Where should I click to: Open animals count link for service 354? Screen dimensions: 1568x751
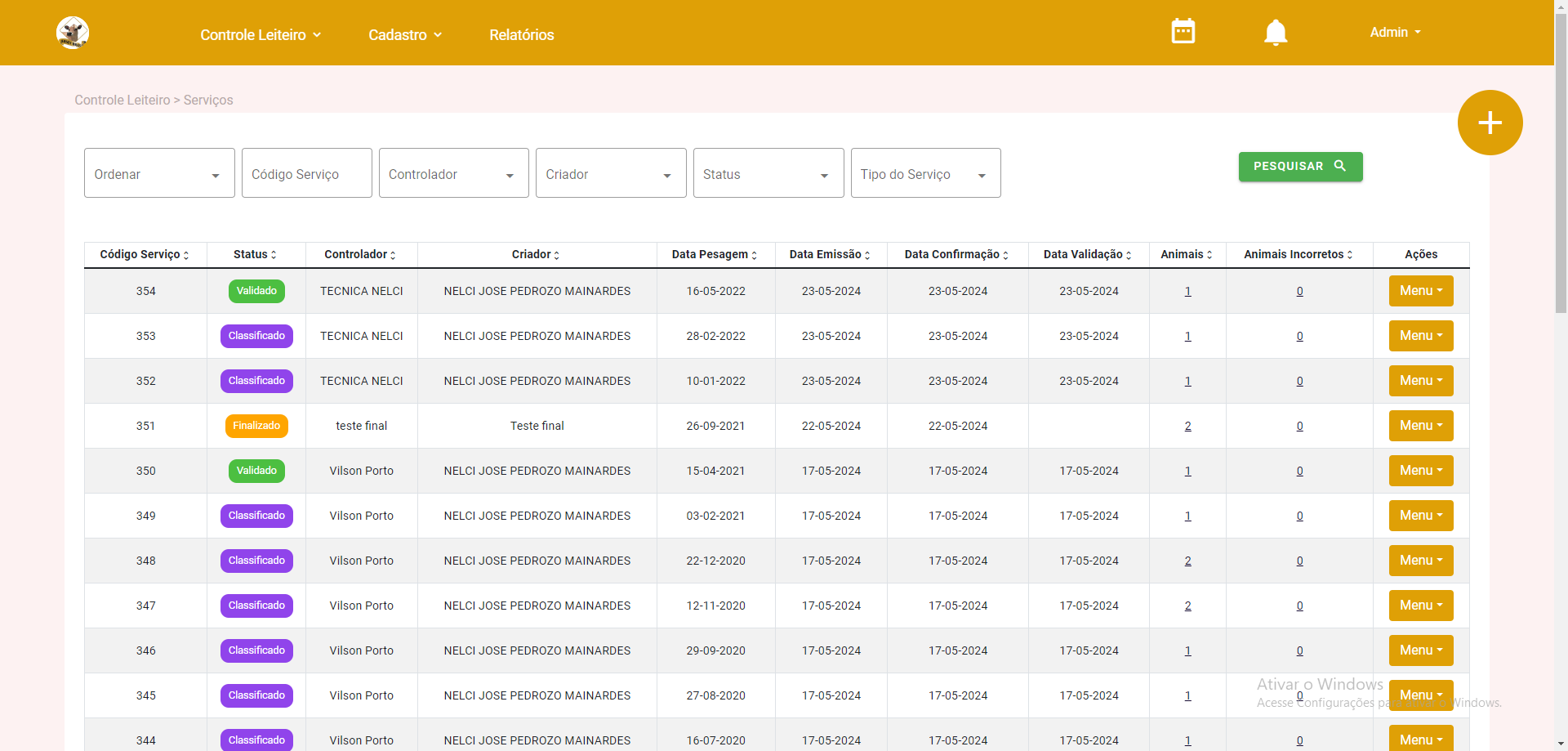tap(1187, 292)
